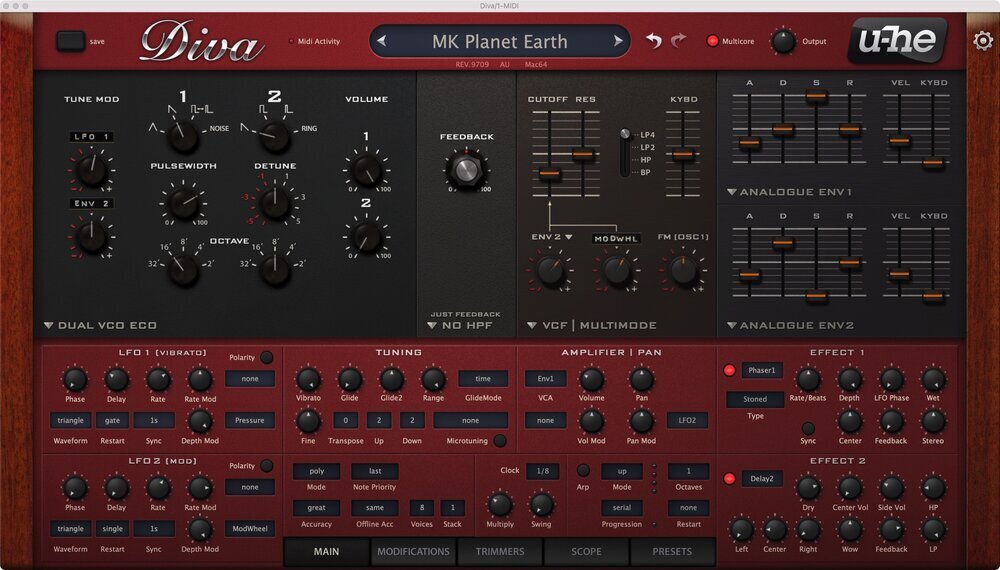This screenshot has height=570, width=1000.
Task: Expand ANALOGUE ENV1 model menu
Action: 789,192
